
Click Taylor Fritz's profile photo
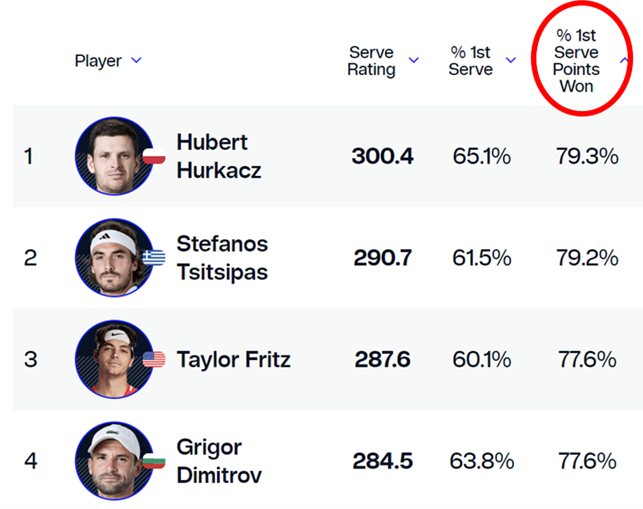click(x=113, y=359)
